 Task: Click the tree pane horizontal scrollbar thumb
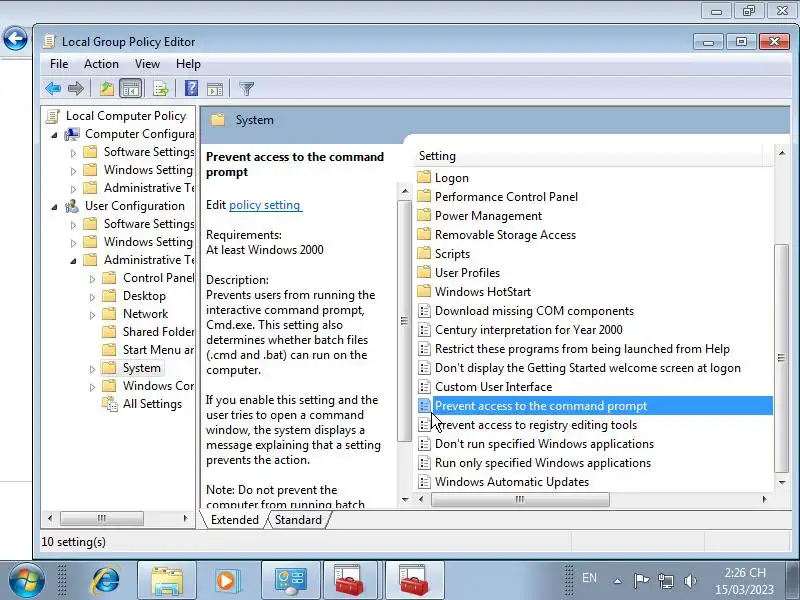[102, 518]
